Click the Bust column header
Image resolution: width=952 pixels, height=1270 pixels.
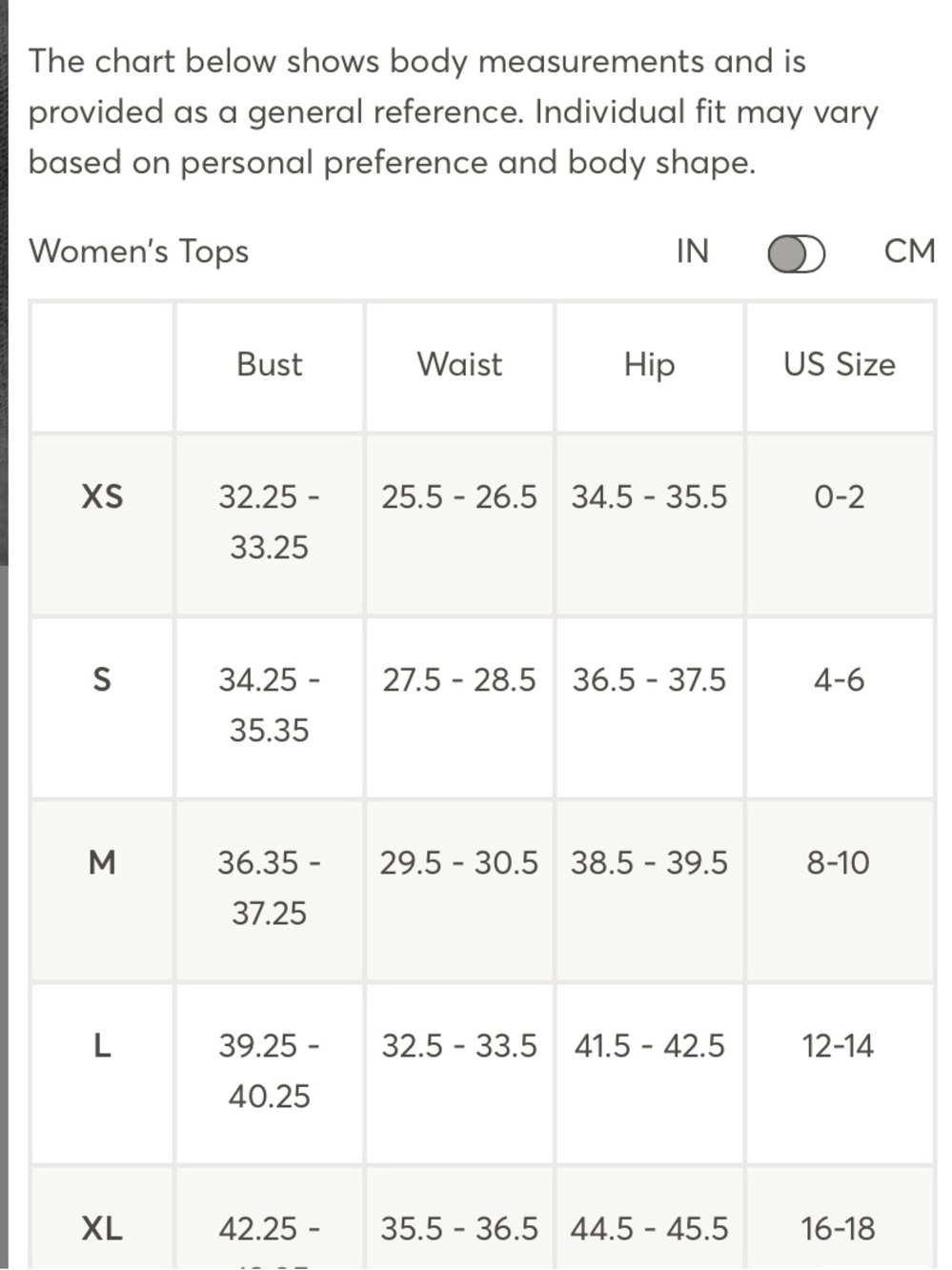point(270,365)
